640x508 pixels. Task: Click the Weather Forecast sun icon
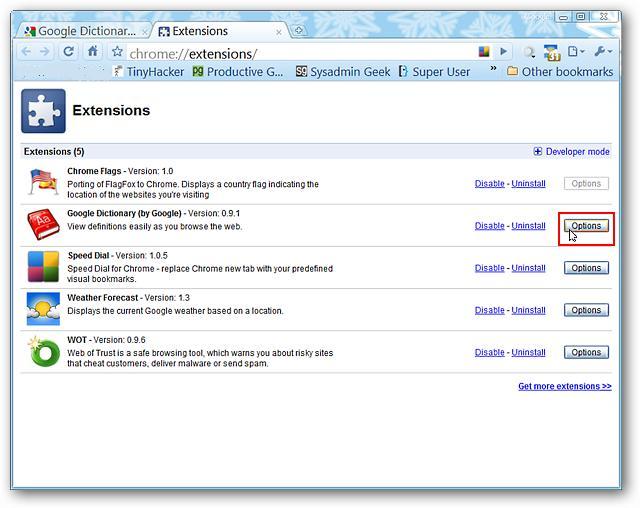43,310
